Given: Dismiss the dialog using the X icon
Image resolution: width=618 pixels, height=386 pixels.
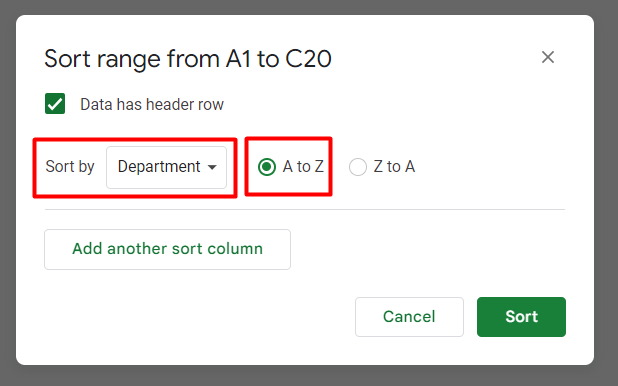Looking at the screenshot, I should click(548, 57).
